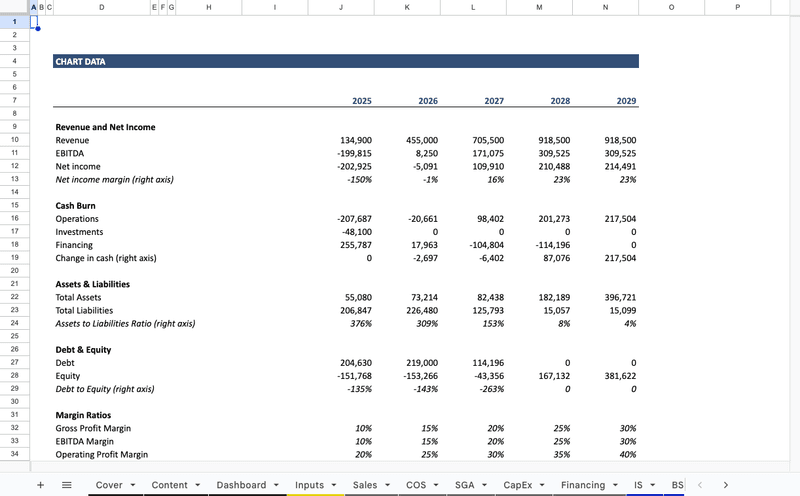This screenshot has width=800, height=496.
Task: Click the CHART DATA header cell
Action: pyautogui.click(x=345, y=61)
